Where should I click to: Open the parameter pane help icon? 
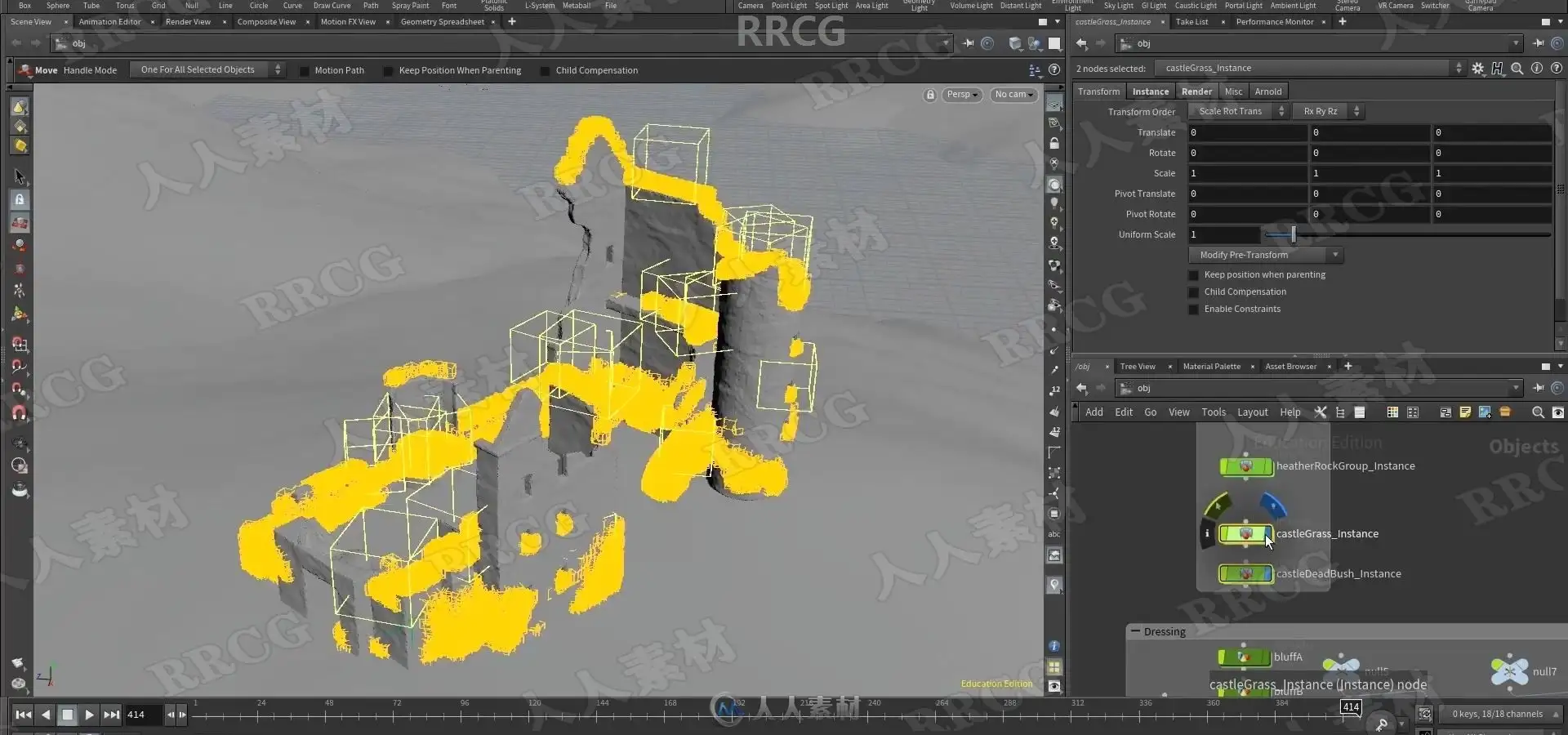1556,69
